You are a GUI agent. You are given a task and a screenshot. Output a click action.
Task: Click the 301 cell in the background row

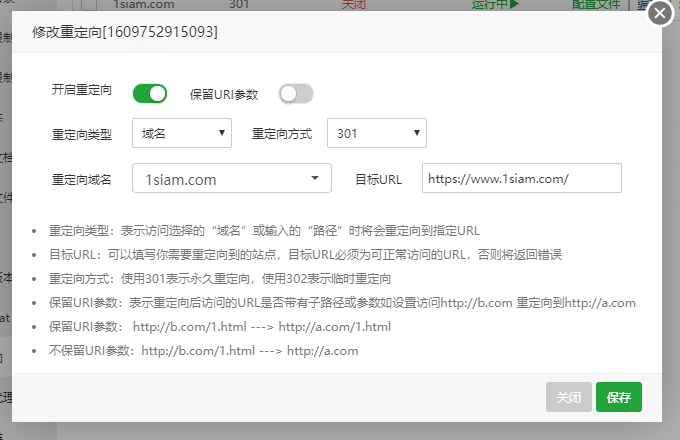239,5
